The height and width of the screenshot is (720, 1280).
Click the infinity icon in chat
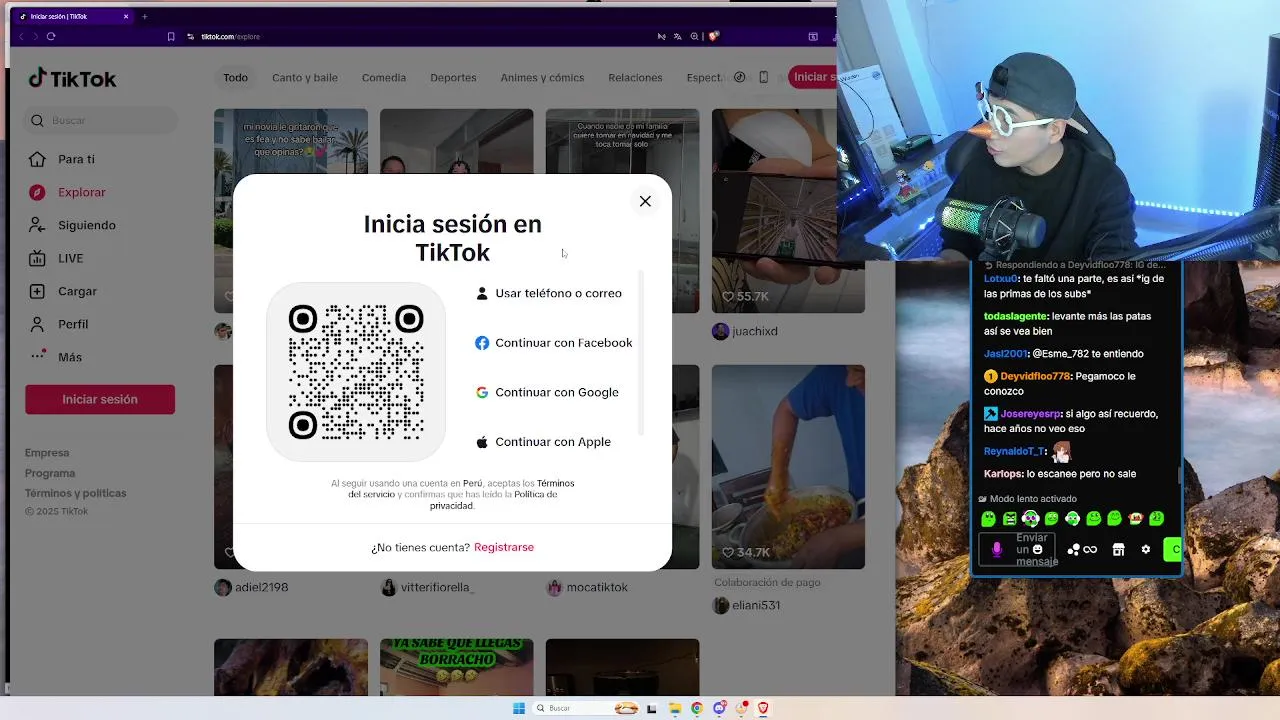coord(1090,549)
